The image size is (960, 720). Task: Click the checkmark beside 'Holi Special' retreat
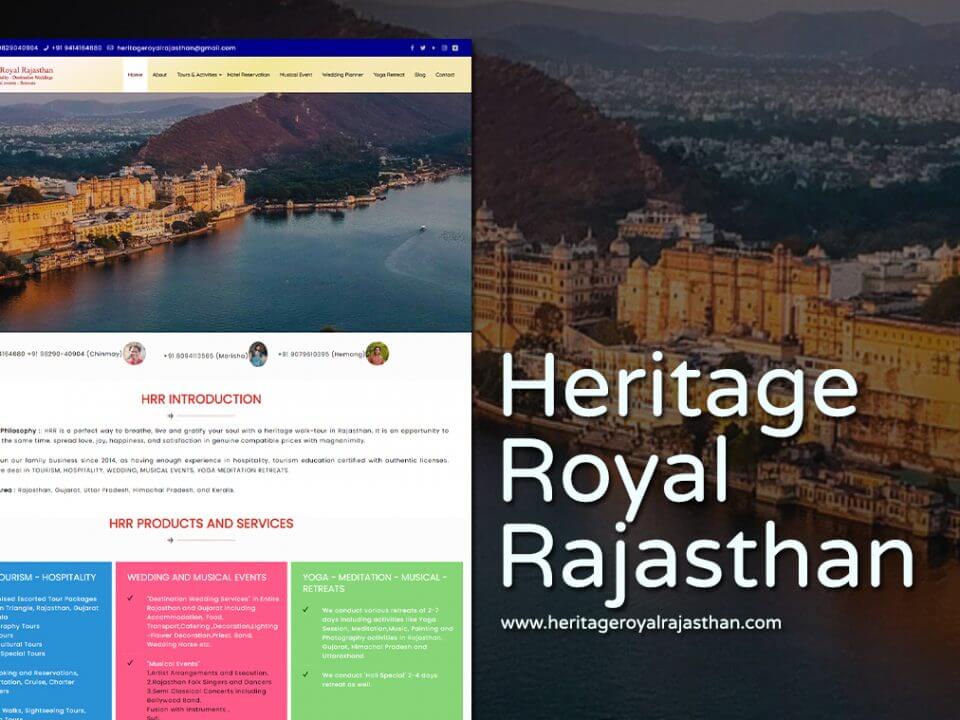[306, 675]
